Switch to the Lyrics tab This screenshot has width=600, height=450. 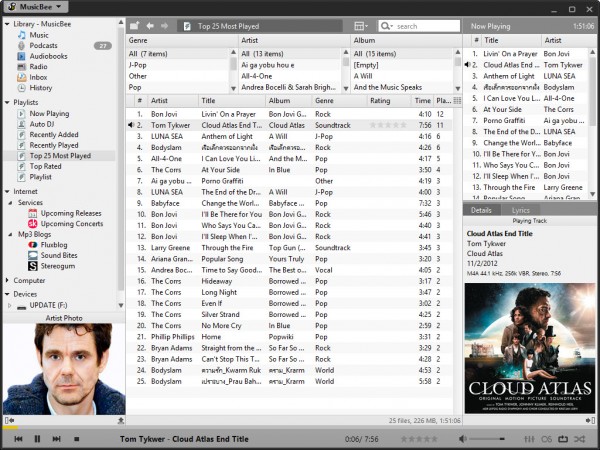(x=521, y=210)
